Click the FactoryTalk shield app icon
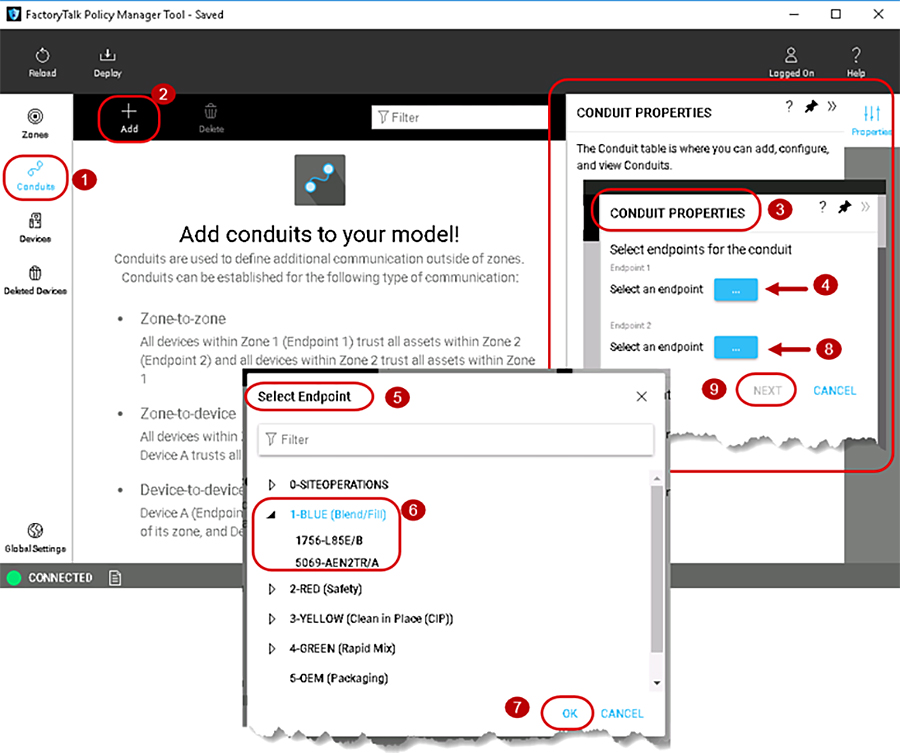This screenshot has width=900, height=753. point(14,14)
